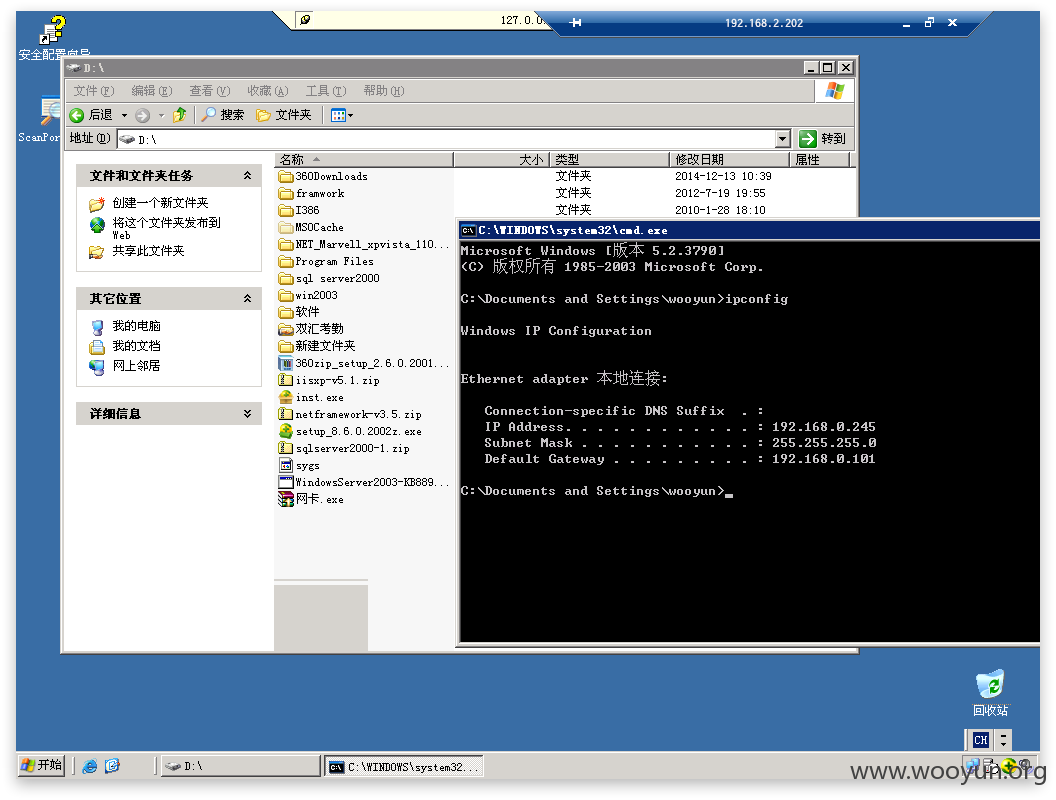Select the netframework-v3.5.zip archive icon
The width and height of the screenshot is (1056, 800).
pos(286,414)
